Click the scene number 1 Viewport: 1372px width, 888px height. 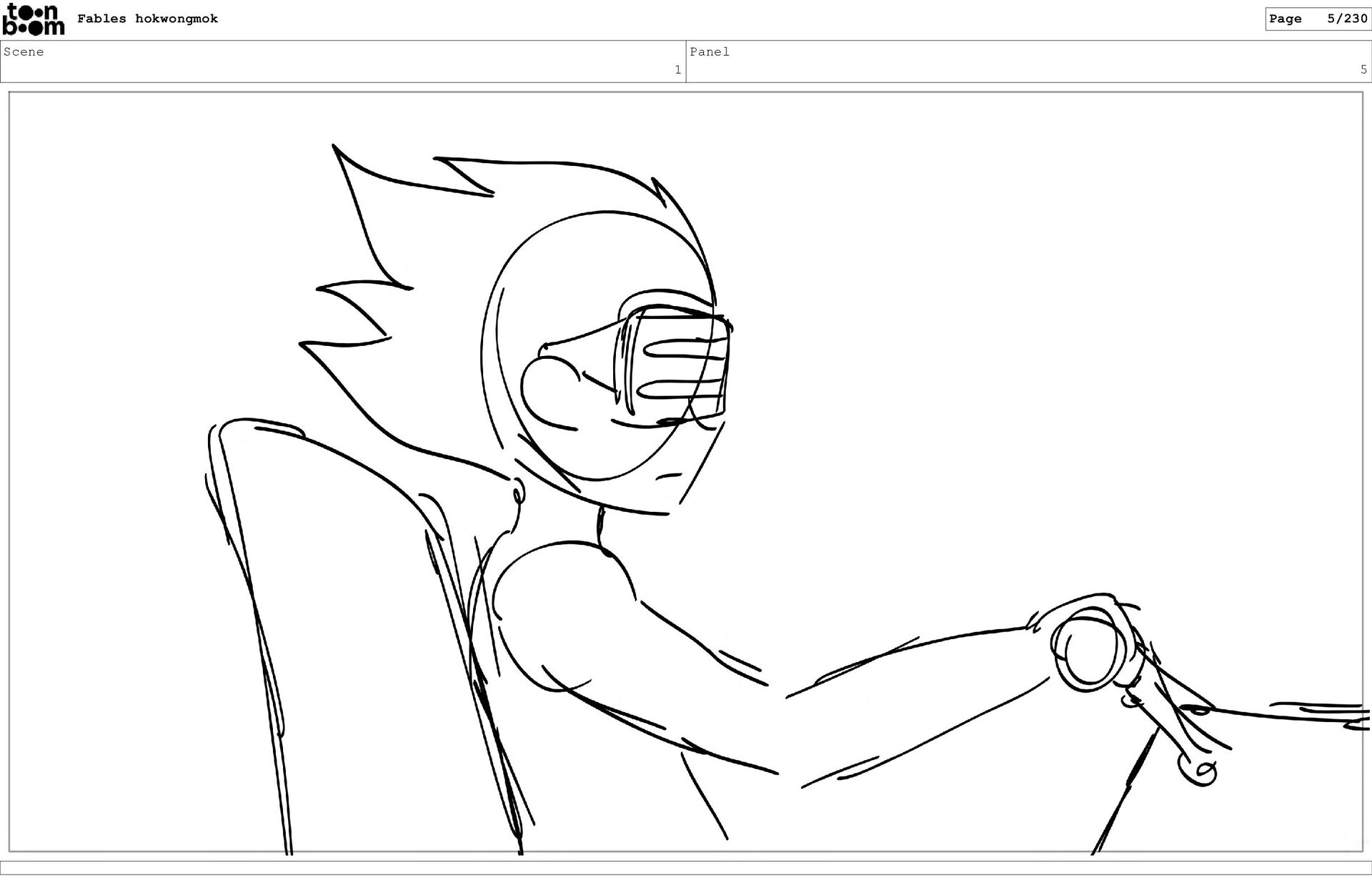[x=677, y=69]
